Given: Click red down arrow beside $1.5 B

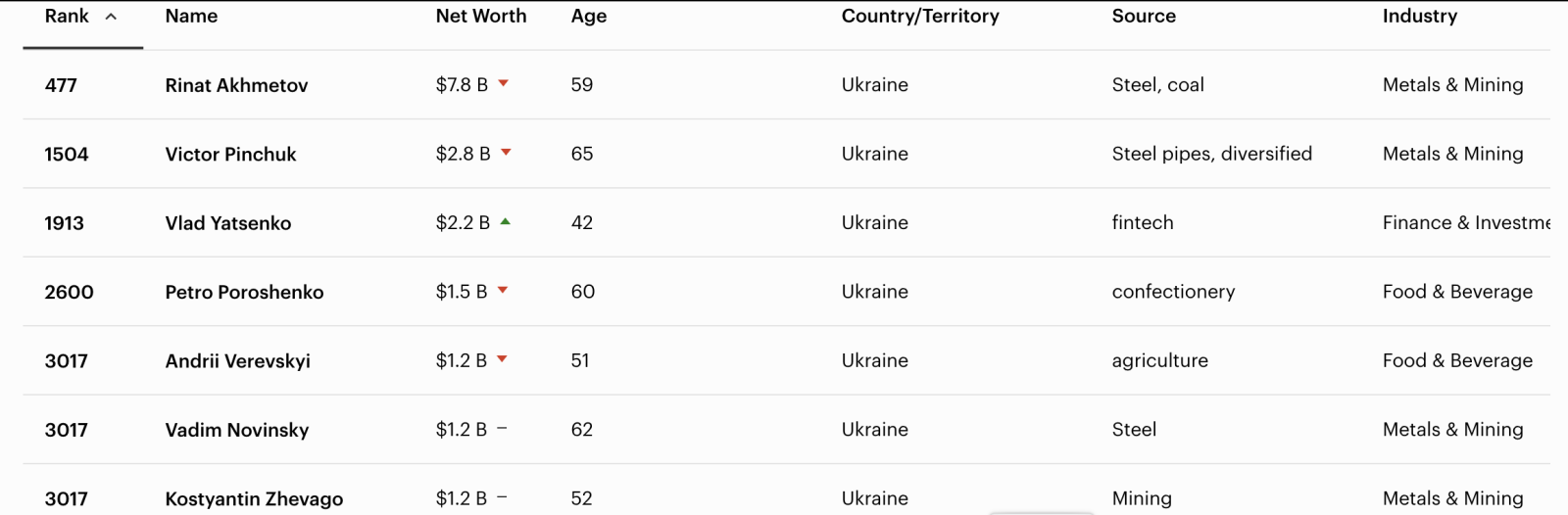Looking at the screenshot, I should pyautogui.click(x=503, y=291).
